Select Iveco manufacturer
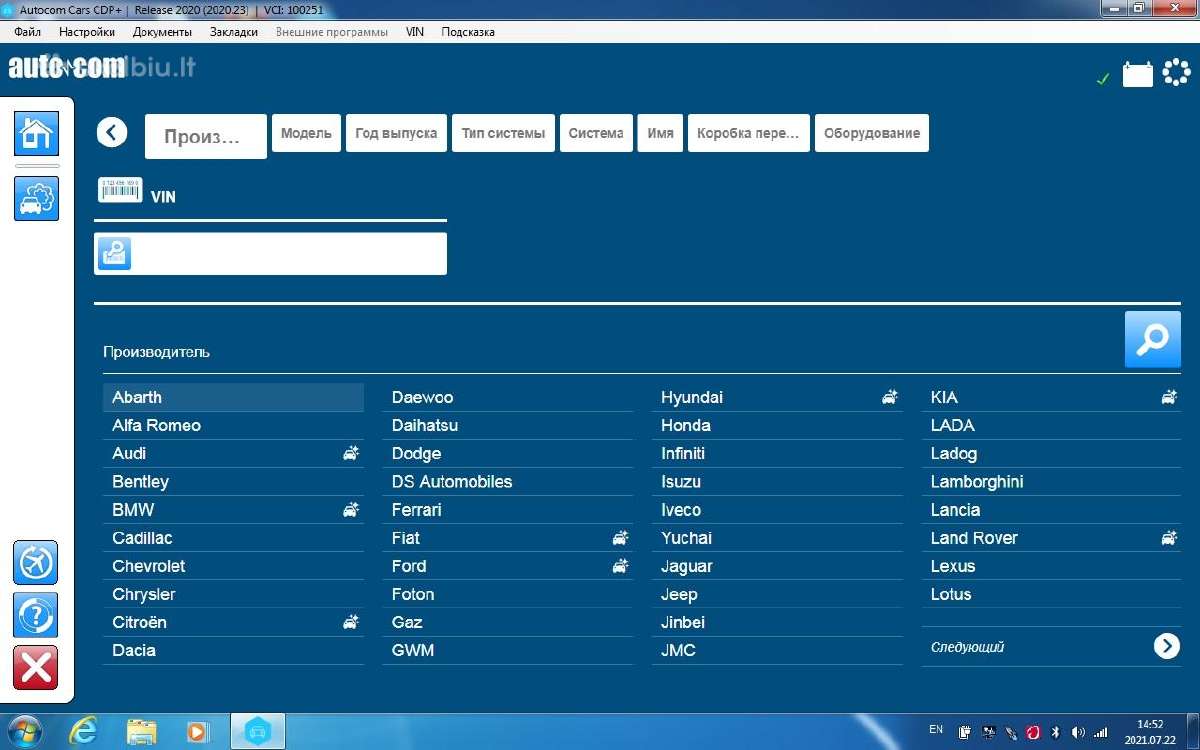Image resolution: width=1200 pixels, height=750 pixels. tap(777, 509)
